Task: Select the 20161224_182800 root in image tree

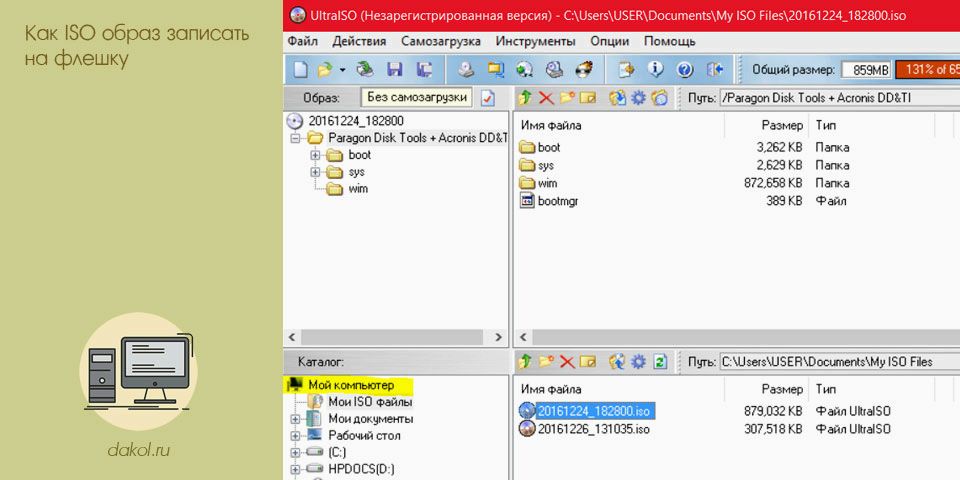Action: tap(356, 121)
